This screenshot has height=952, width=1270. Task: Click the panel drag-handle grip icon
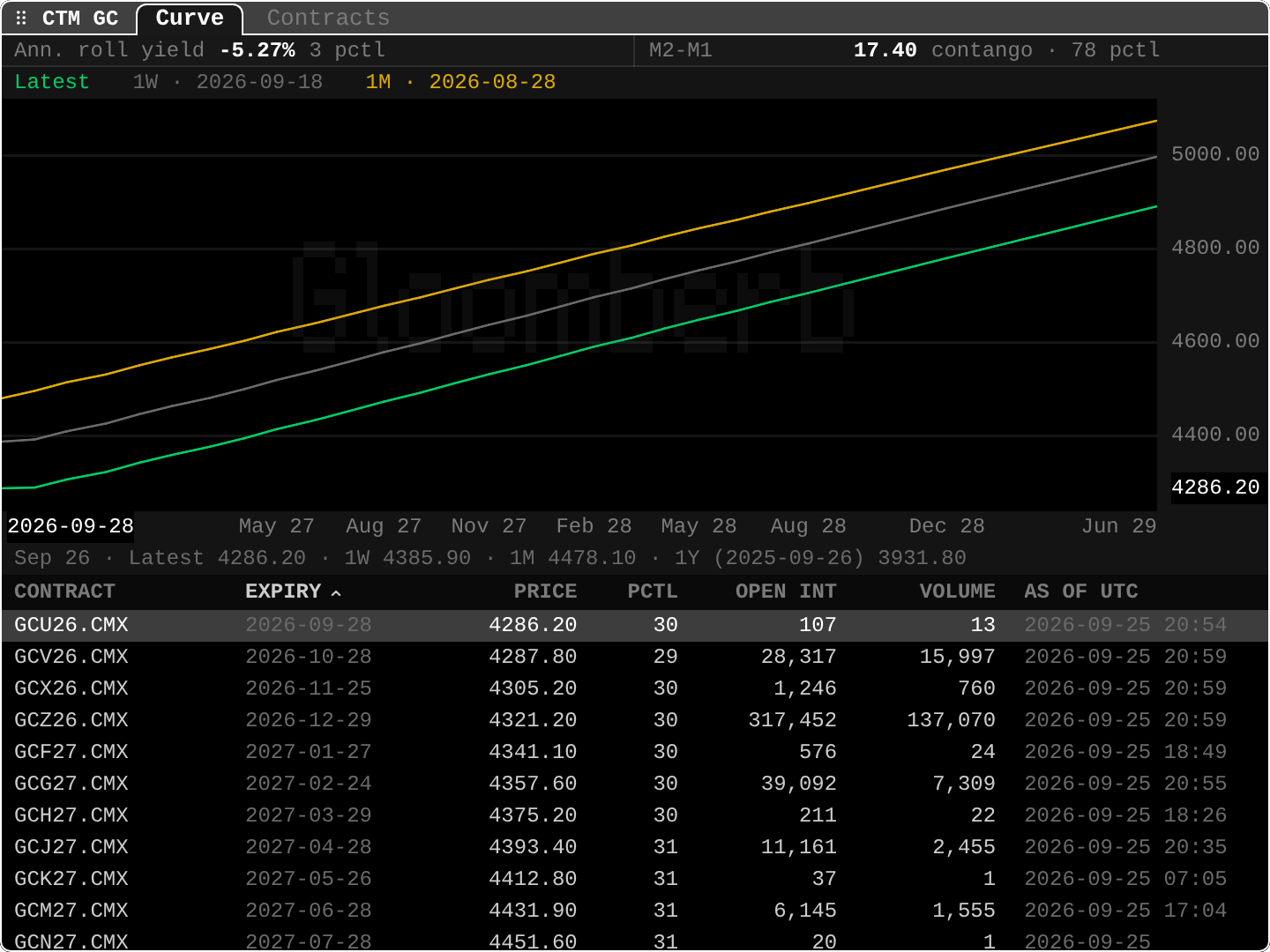click(x=21, y=18)
